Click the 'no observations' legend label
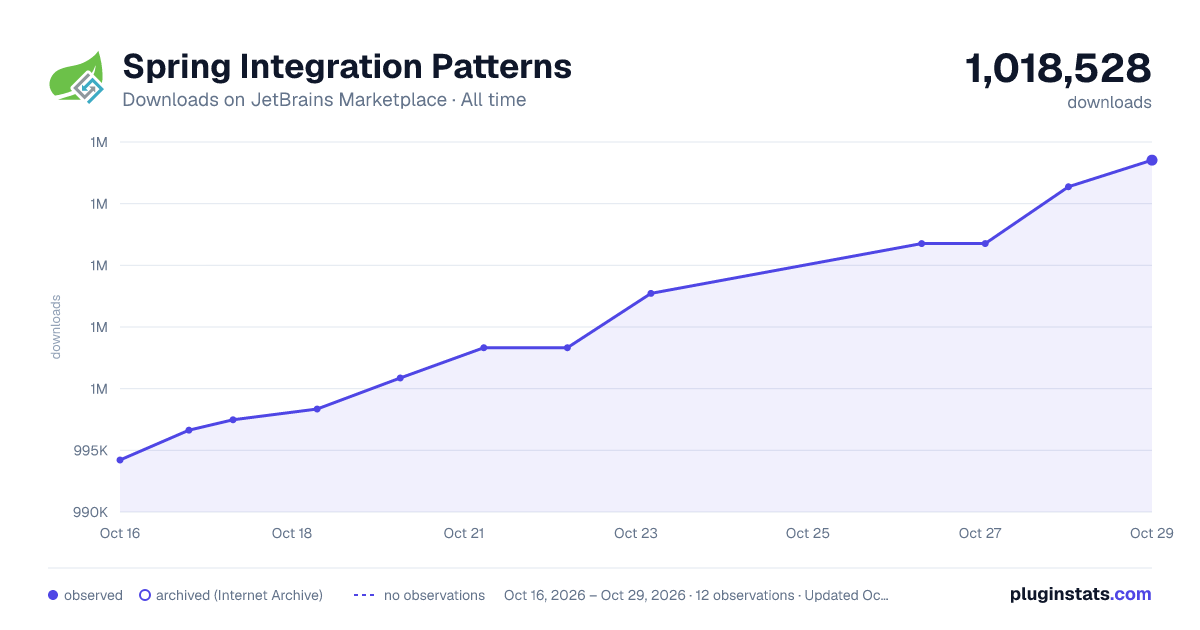The image size is (1200, 630). click(434, 595)
